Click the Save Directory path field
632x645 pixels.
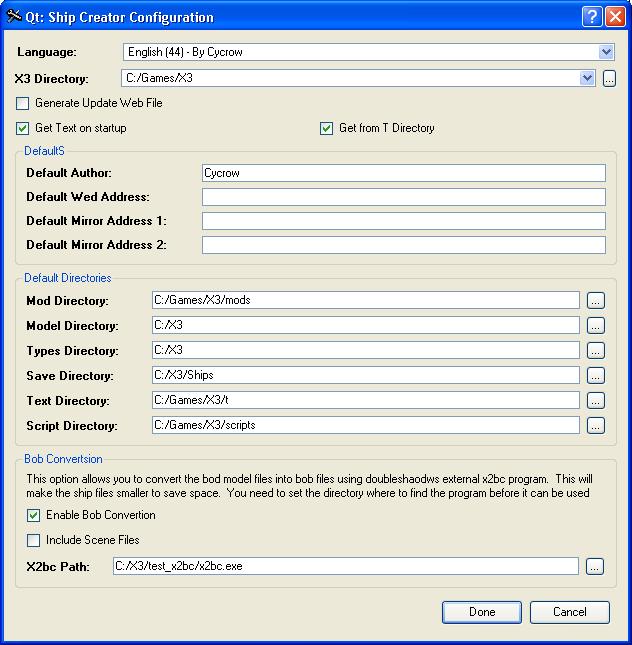click(x=366, y=375)
